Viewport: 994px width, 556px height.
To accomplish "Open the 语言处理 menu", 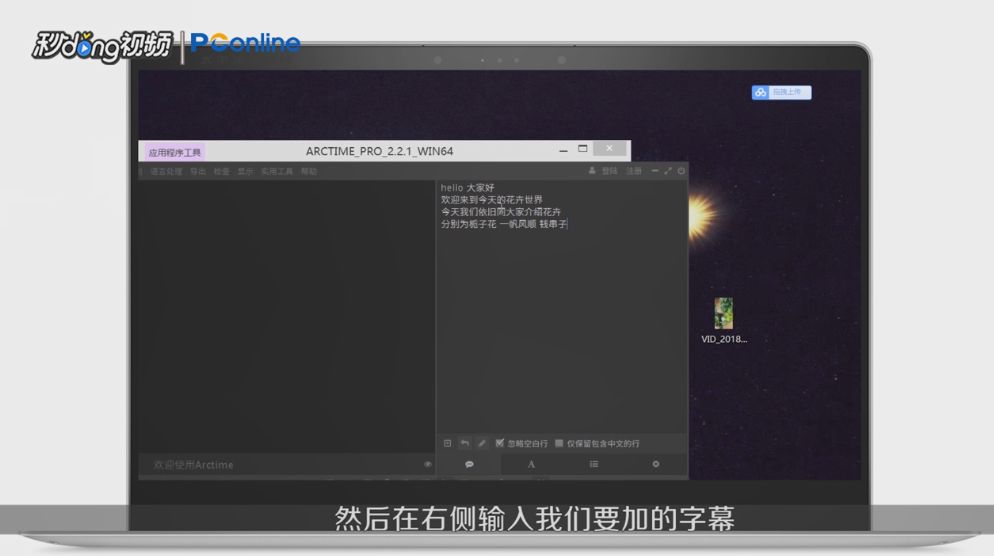I will point(166,172).
